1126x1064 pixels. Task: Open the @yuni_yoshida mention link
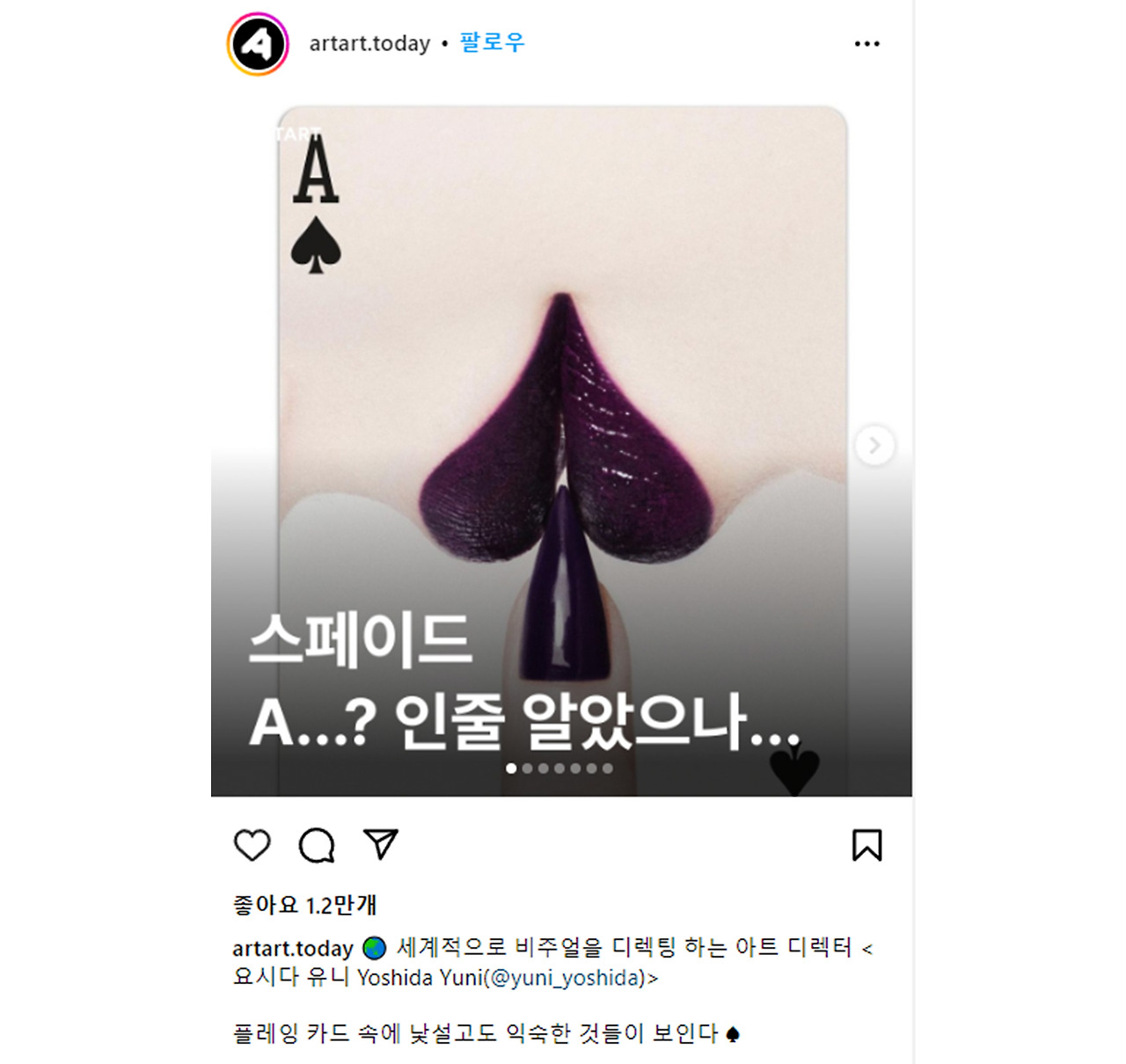[x=564, y=978]
